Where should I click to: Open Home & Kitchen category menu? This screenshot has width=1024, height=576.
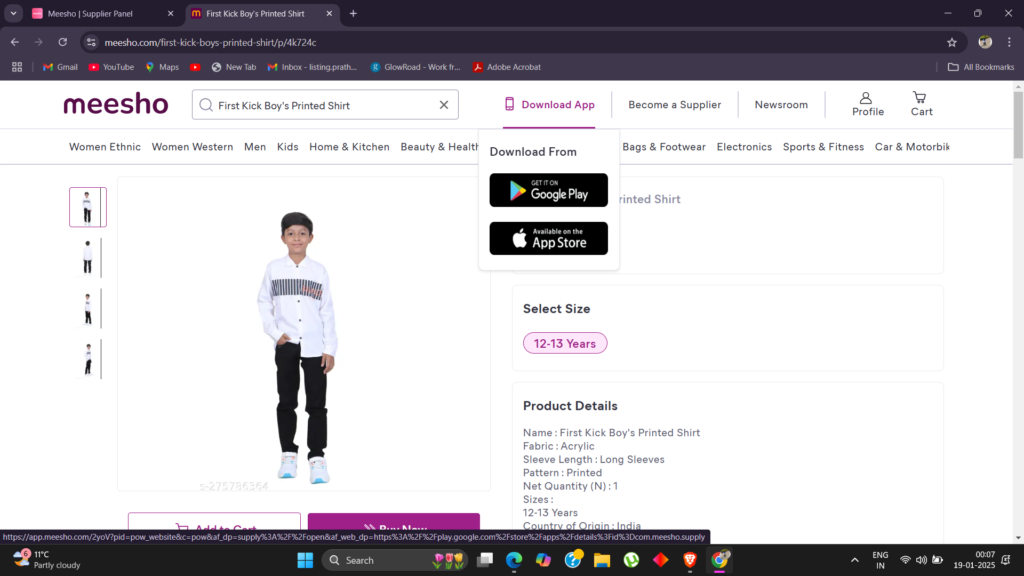pyautogui.click(x=349, y=147)
